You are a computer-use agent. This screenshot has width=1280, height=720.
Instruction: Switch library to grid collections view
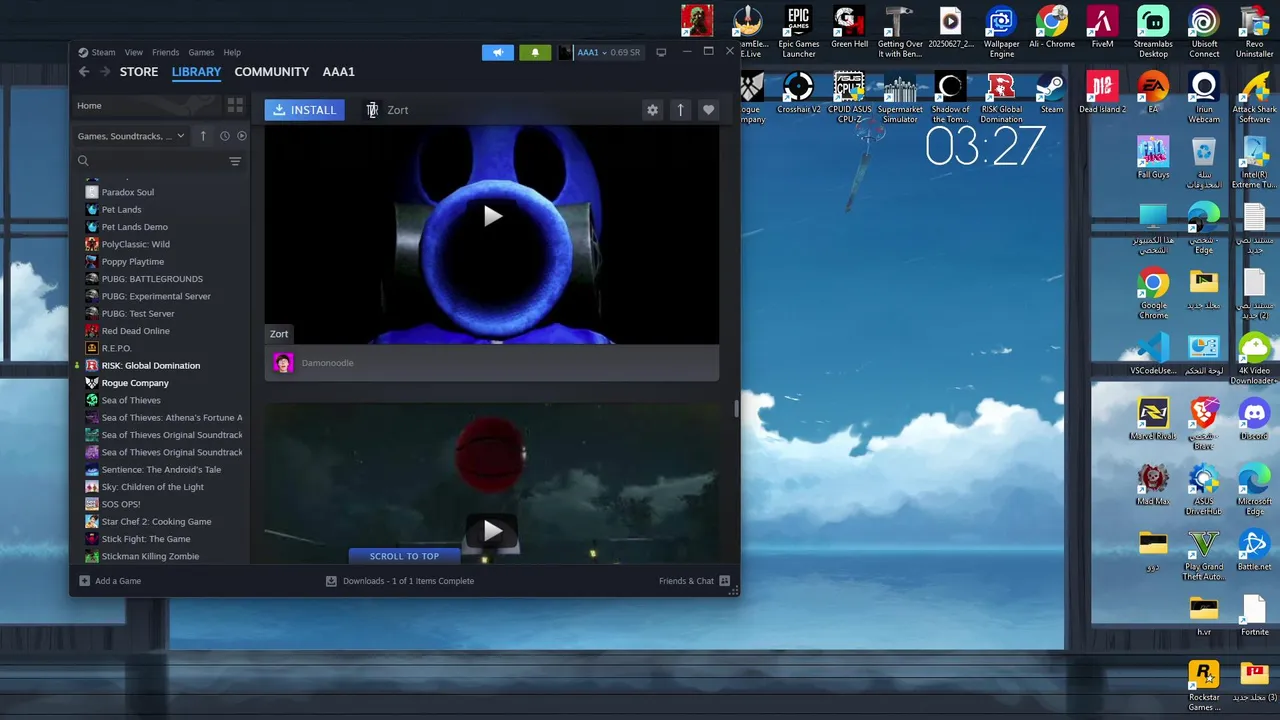(x=235, y=105)
